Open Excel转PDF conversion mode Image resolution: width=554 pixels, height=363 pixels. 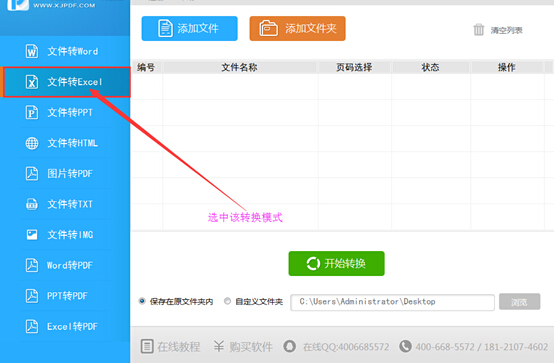click(65, 327)
